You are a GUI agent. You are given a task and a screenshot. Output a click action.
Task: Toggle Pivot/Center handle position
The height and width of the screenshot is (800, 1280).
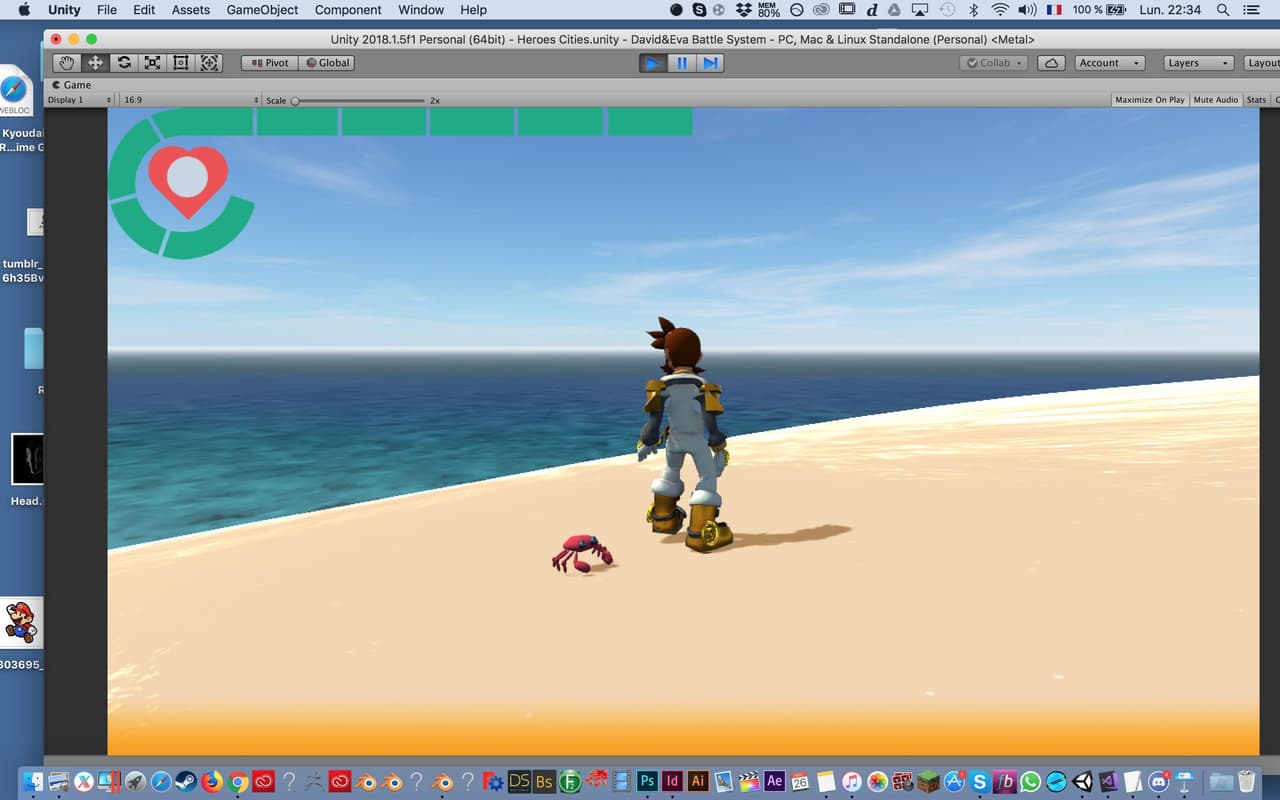click(x=269, y=63)
